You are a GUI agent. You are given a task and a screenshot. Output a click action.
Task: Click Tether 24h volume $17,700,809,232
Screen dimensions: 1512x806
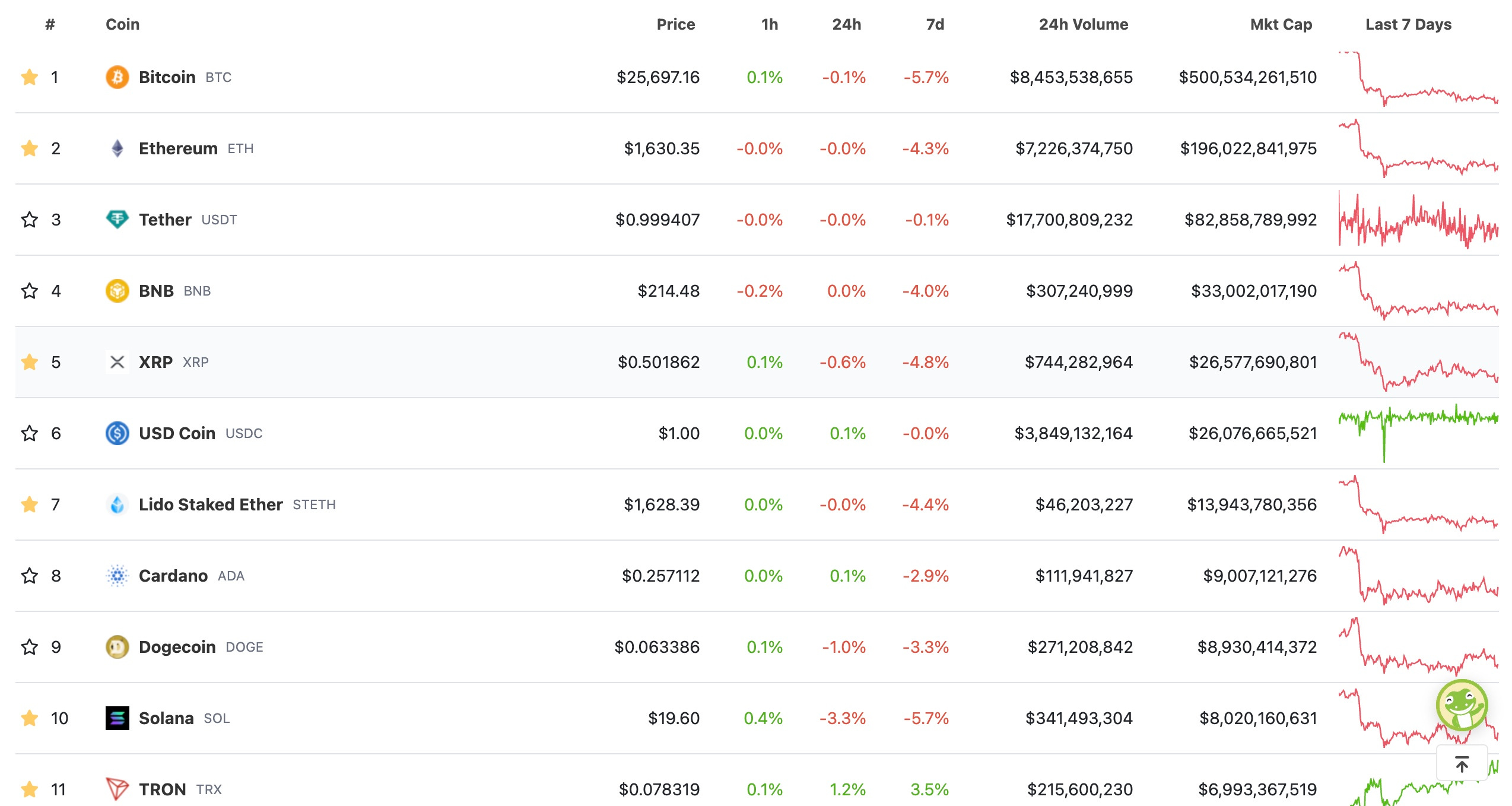coord(1069,220)
